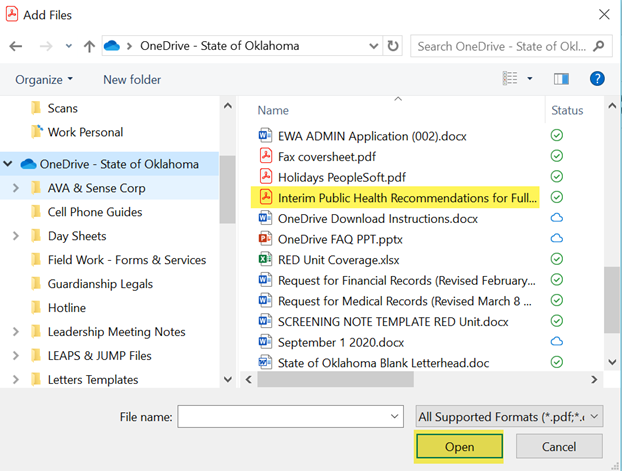Viewport: 622px width, 471px height.
Task: Select Request for Medical Records document
Action: (405, 301)
